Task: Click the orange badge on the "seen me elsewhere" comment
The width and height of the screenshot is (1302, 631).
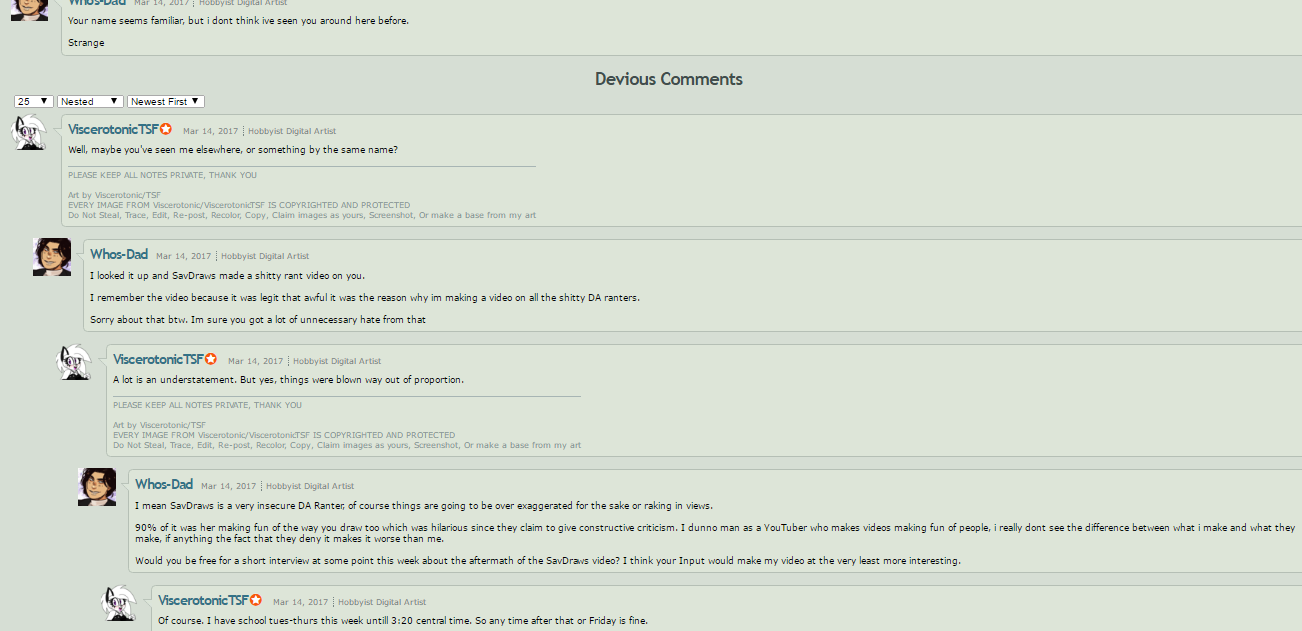Action: pyautogui.click(x=167, y=129)
